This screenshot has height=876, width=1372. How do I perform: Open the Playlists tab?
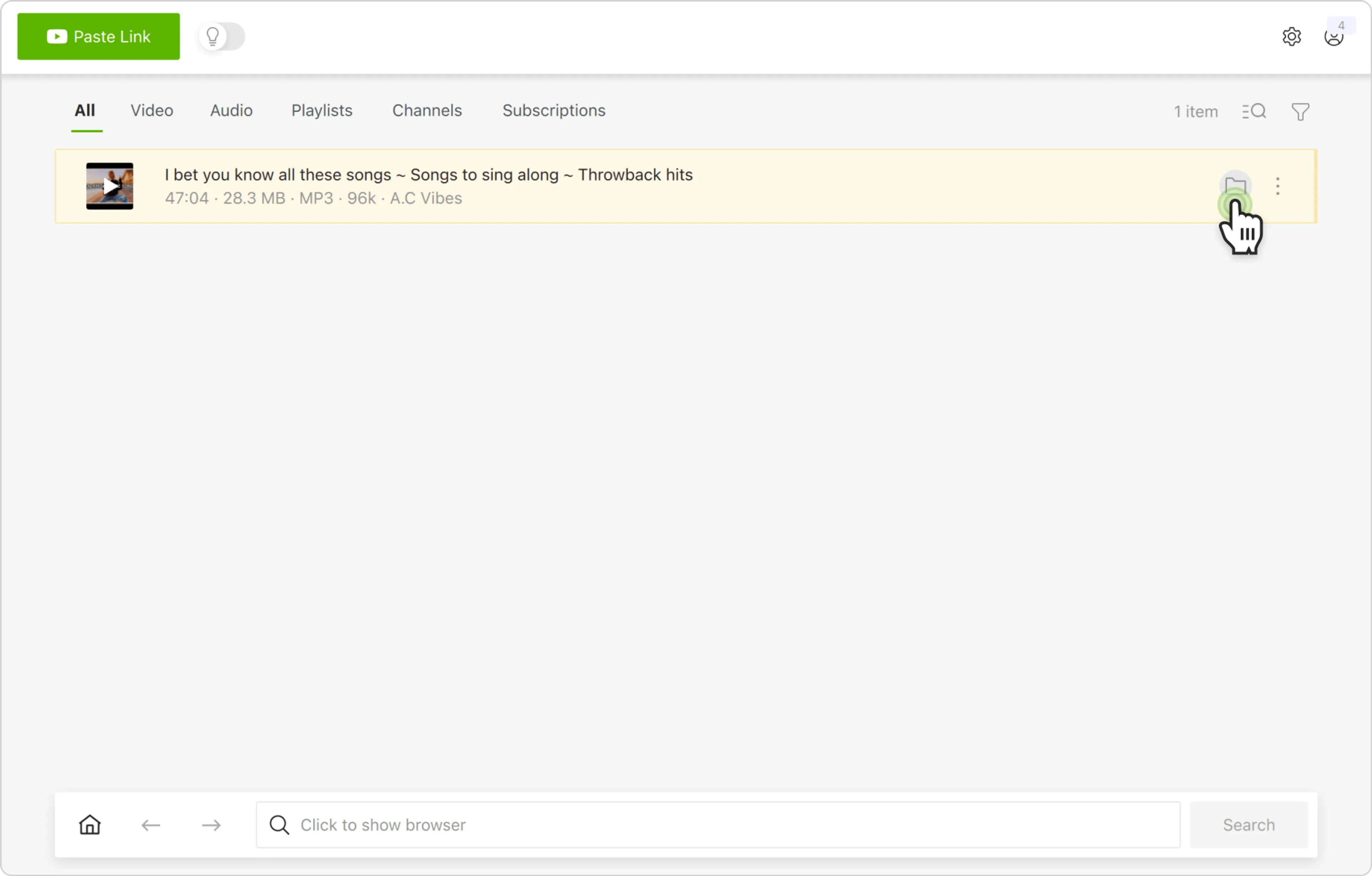(x=322, y=110)
